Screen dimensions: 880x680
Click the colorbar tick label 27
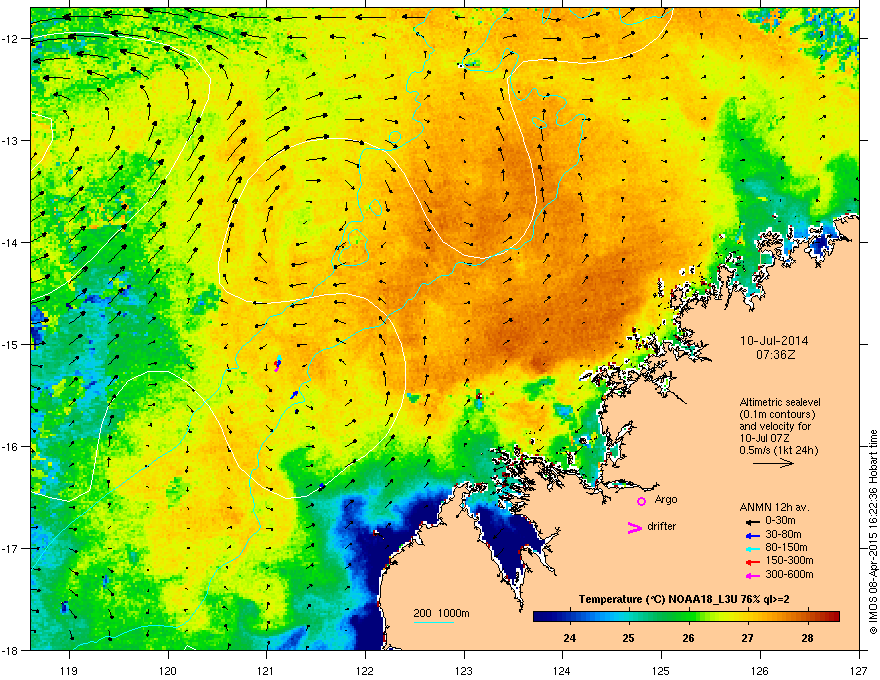pos(748,638)
